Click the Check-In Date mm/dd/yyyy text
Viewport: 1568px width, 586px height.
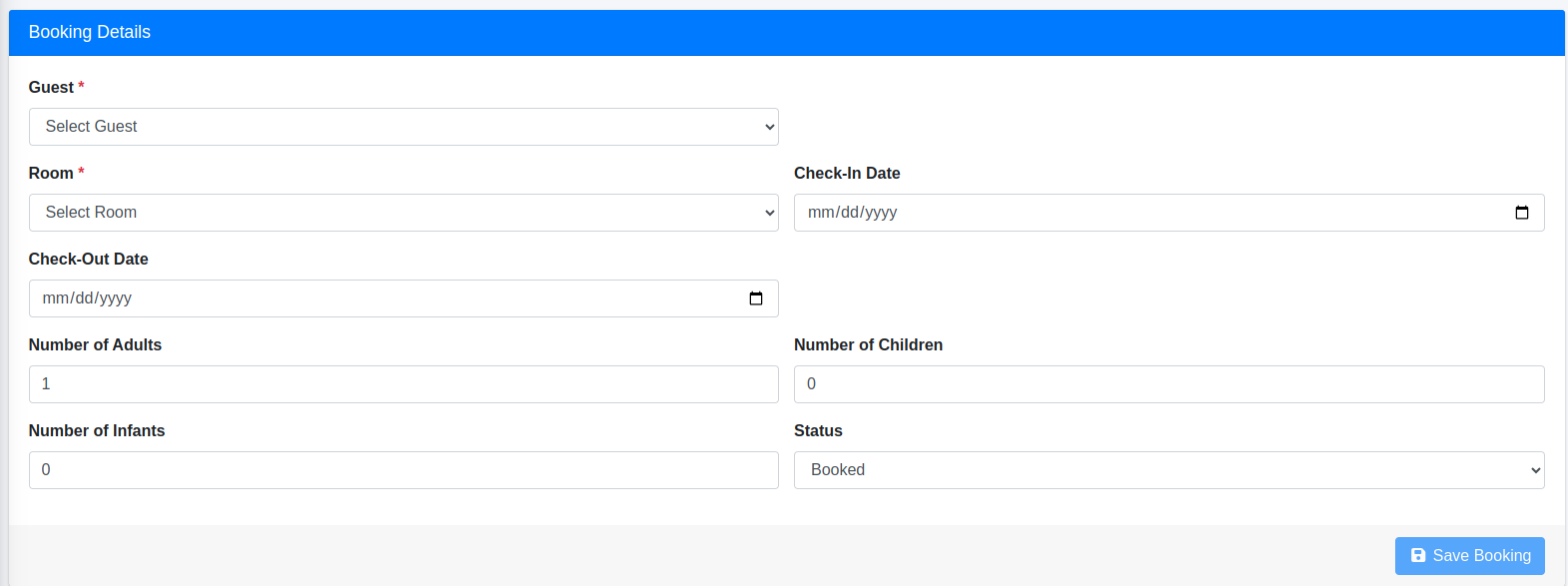point(852,213)
